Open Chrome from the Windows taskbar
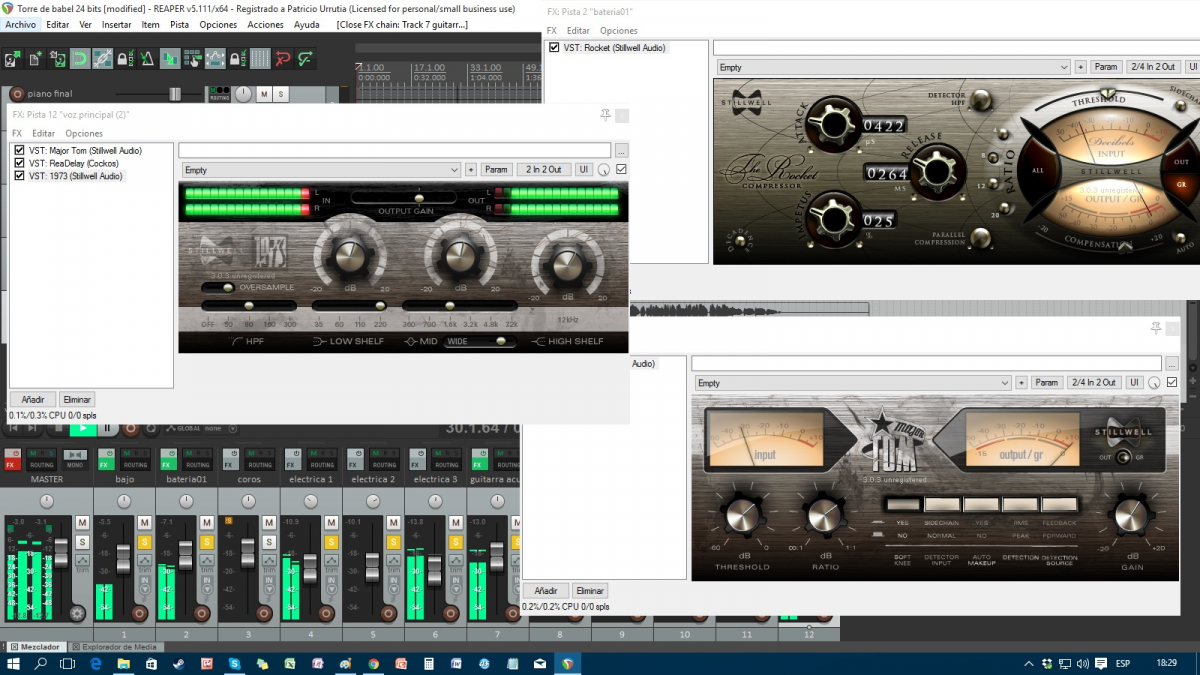1200x675 pixels. [x=373, y=663]
